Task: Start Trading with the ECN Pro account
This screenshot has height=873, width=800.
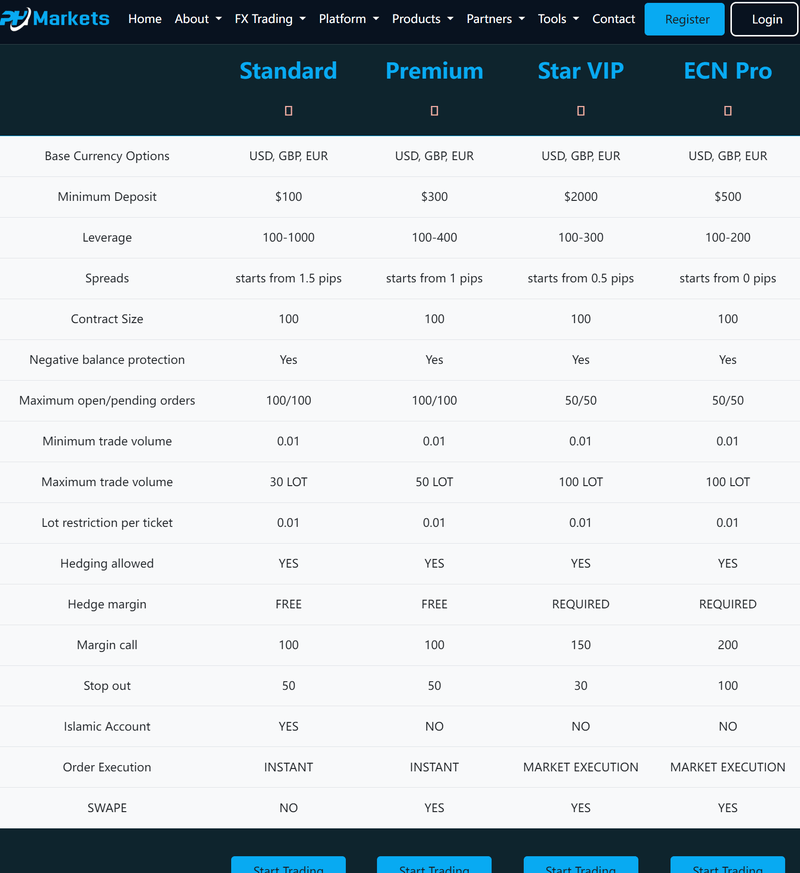Action: click(x=727, y=866)
